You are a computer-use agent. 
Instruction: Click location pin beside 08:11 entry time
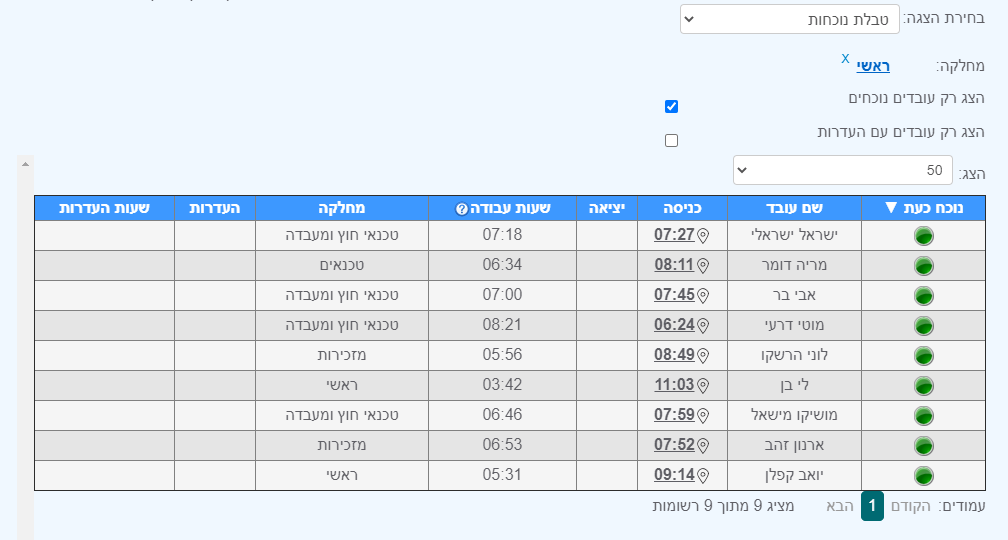coord(703,266)
